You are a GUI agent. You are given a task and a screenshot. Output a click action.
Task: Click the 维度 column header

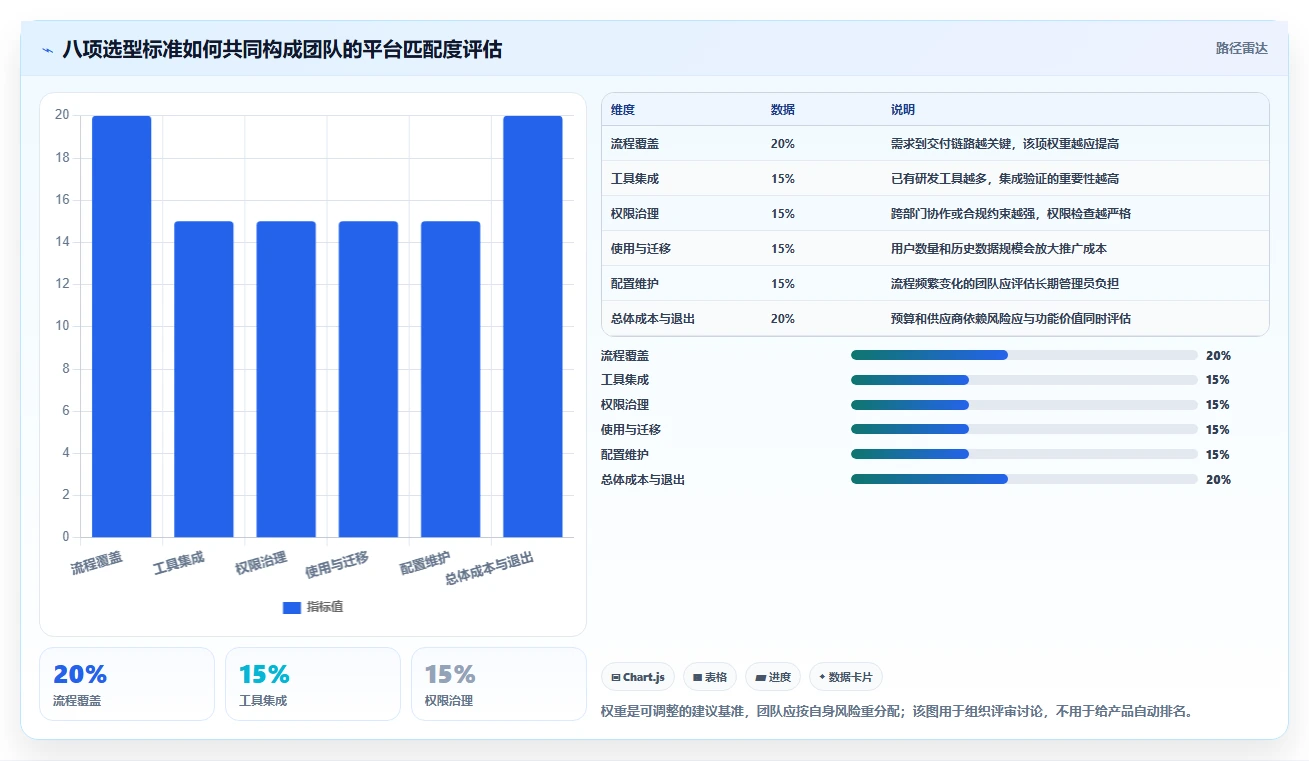click(623, 110)
